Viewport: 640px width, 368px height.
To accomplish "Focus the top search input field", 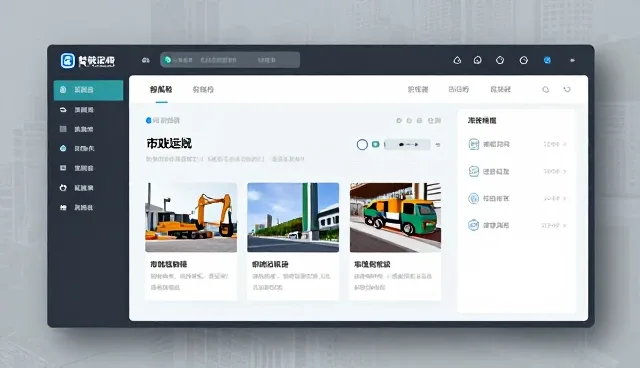I will (230, 60).
